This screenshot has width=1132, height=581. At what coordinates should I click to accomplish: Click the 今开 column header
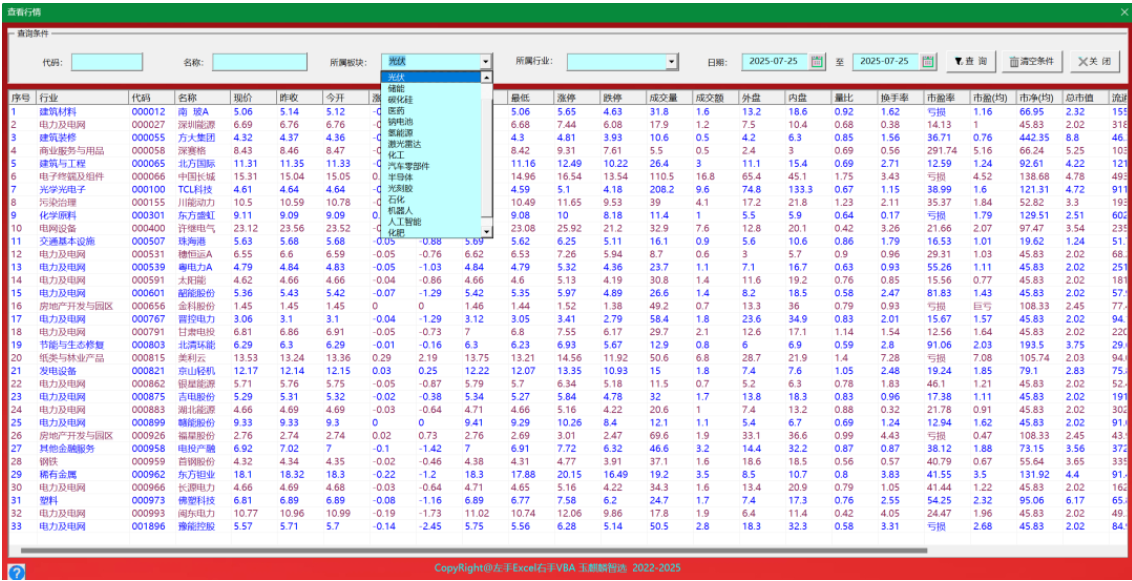pyautogui.click(x=346, y=97)
